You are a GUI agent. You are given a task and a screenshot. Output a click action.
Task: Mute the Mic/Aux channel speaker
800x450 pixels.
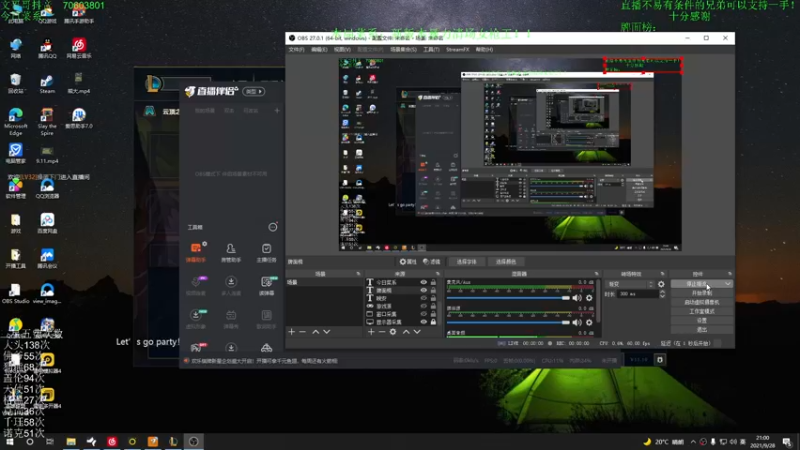pyautogui.click(x=577, y=298)
